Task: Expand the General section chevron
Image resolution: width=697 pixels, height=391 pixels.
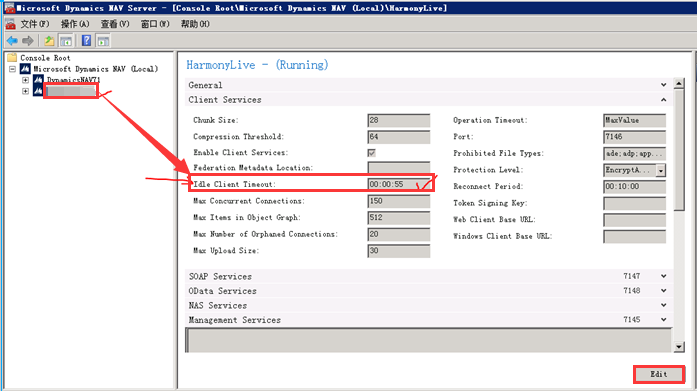Action: (664, 85)
